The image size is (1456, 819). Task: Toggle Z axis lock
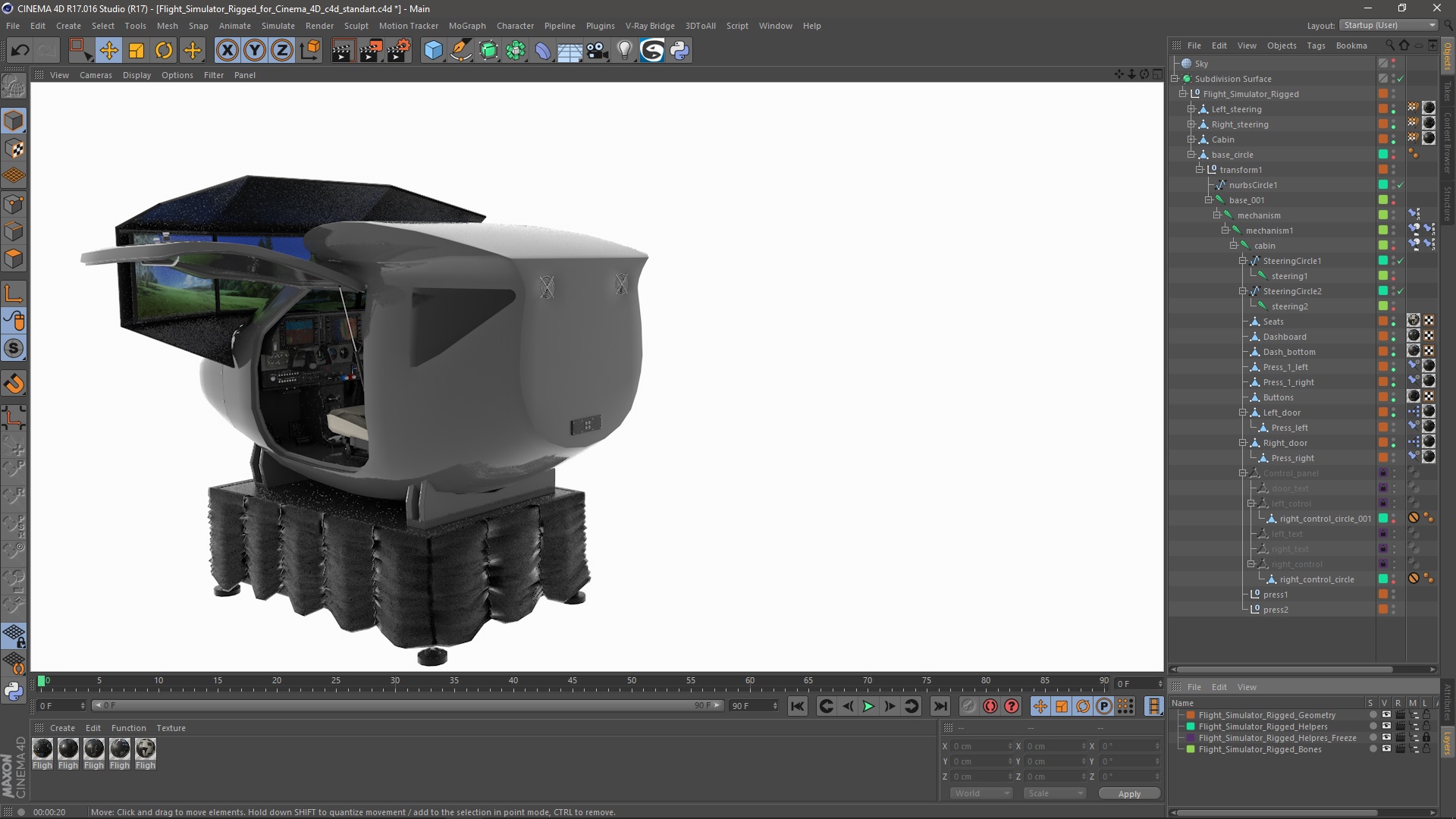[x=282, y=51]
